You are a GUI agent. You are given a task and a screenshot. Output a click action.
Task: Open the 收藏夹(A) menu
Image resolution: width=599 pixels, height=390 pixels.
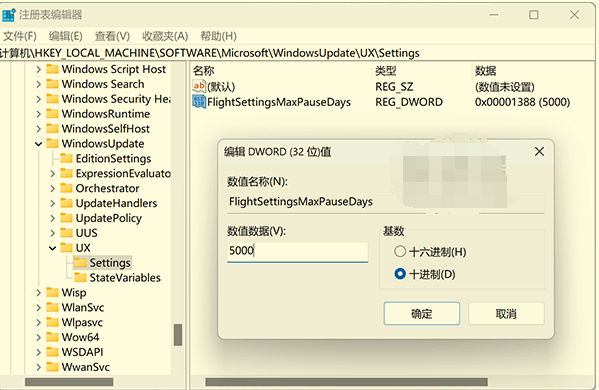coord(165,36)
